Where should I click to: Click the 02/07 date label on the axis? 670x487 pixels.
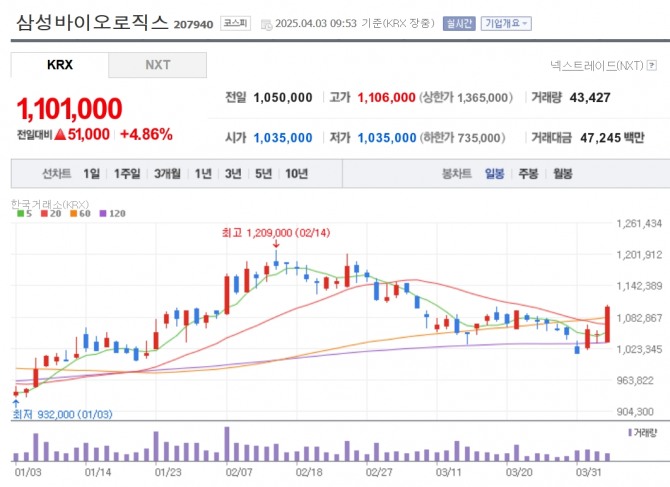click(x=239, y=472)
